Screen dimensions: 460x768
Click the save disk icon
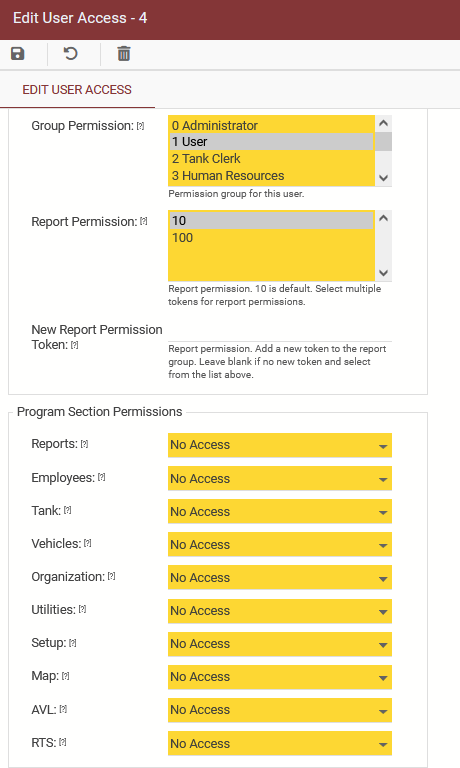pos(18,53)
